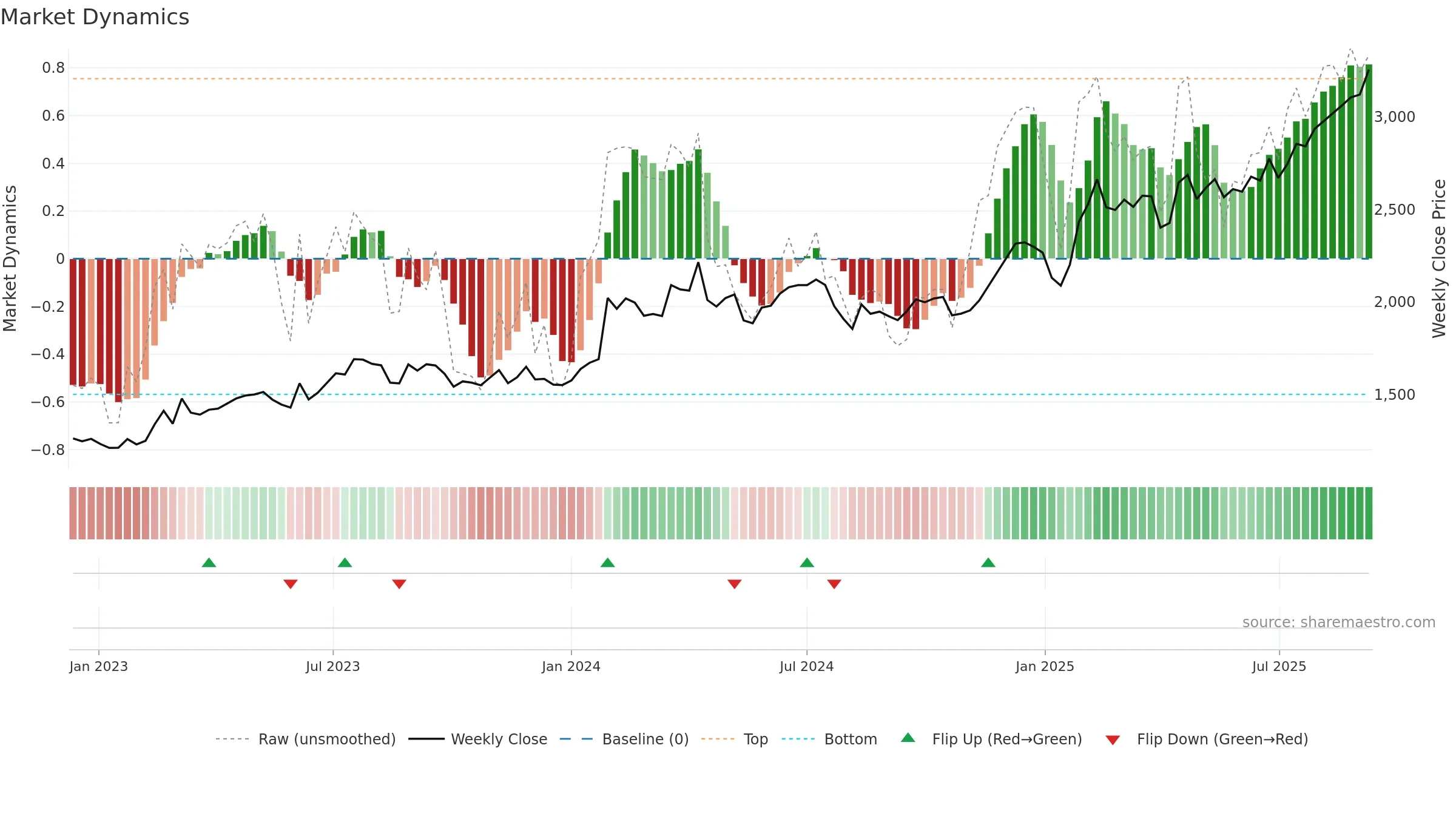Click the Jul 2025 x-axis label
The image size is (1456, 819).
[x=1279, y=666]
